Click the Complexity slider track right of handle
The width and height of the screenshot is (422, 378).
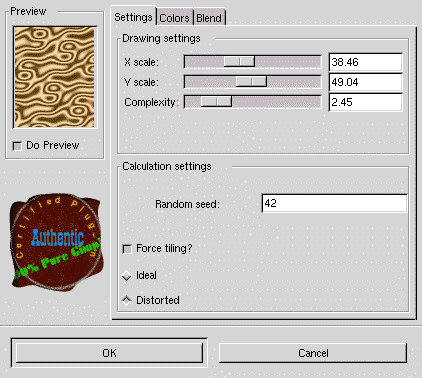coord(276,102)
